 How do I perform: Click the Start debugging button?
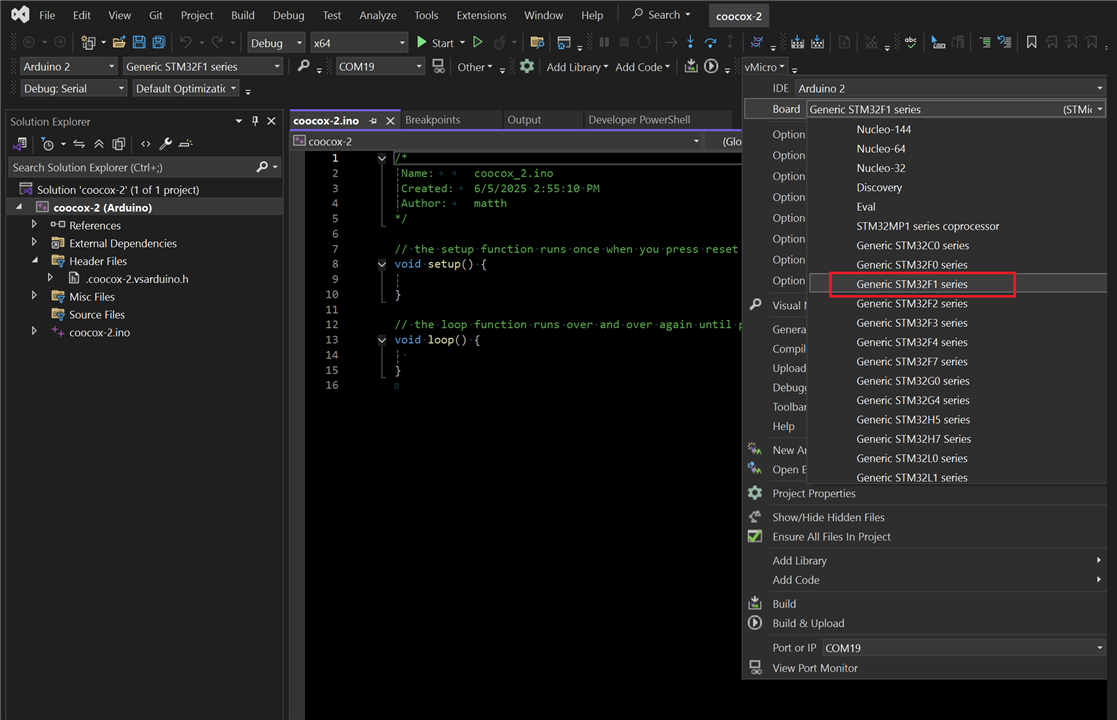434,43
